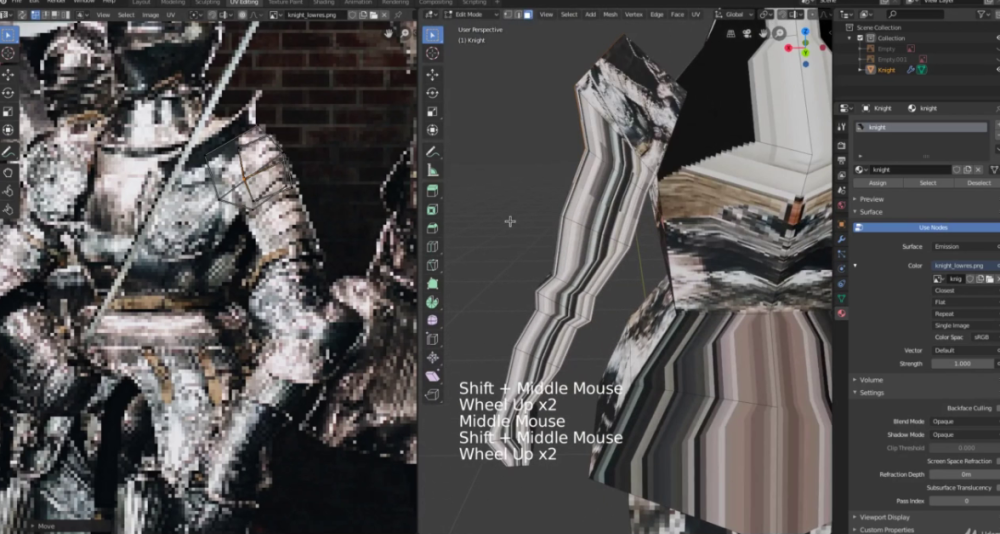
Task: Open the Object Data properties tab icon
Action: pos(841,299)
